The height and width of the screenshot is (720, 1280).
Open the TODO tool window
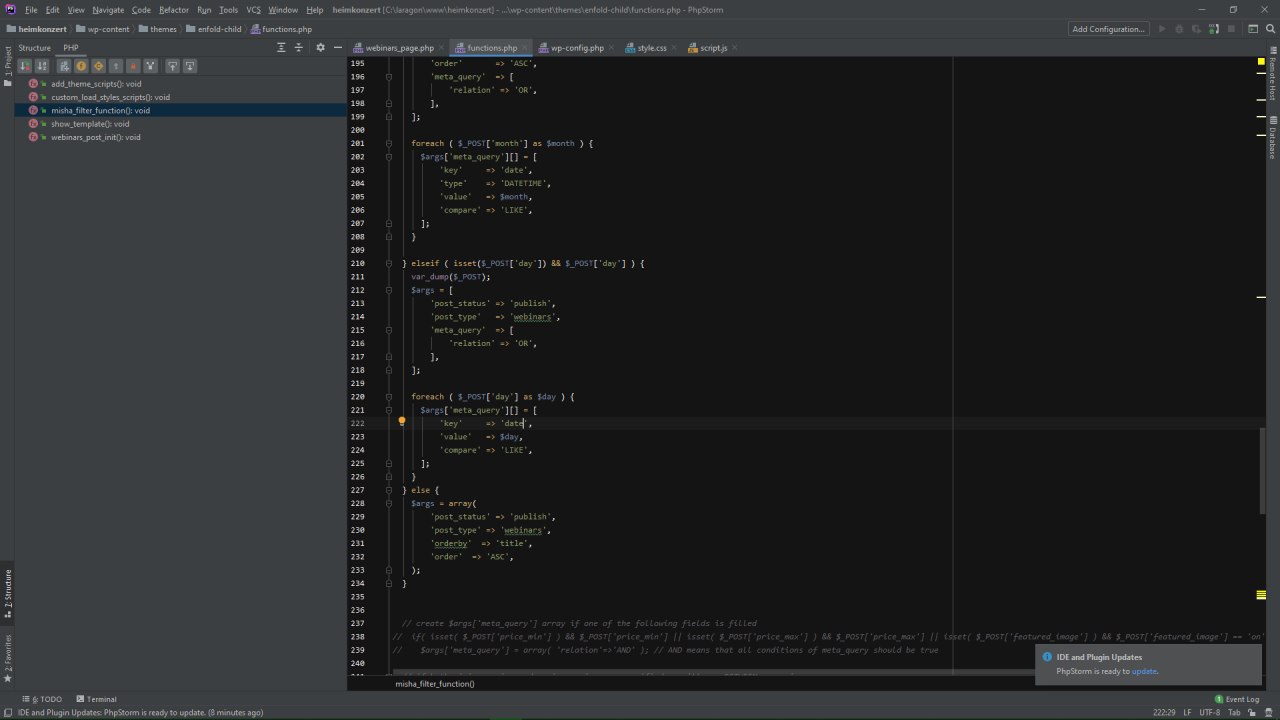[x=41, y=699]
